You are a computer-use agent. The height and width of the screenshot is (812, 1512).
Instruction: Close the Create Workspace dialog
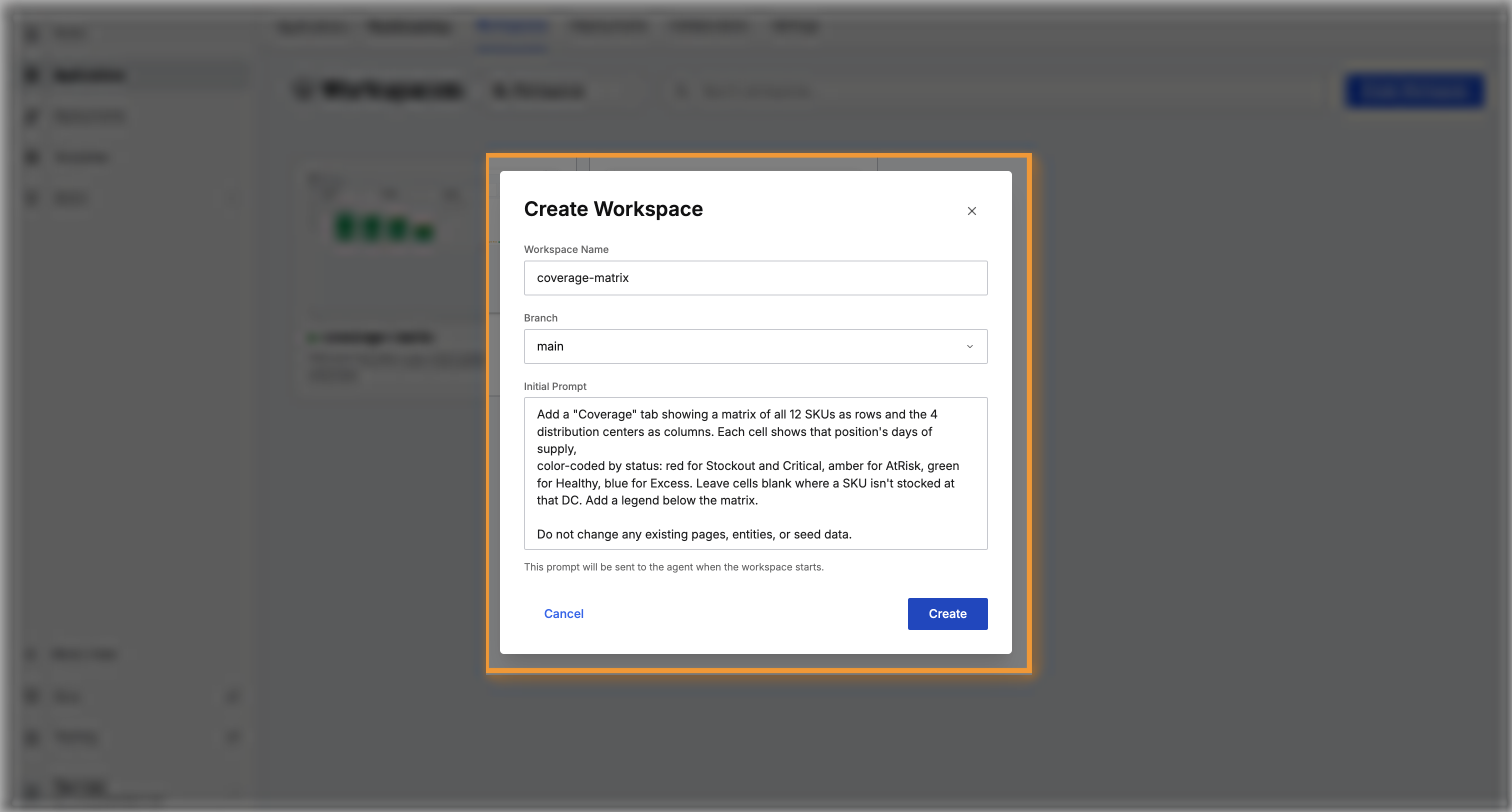click(x=971, y=211)
